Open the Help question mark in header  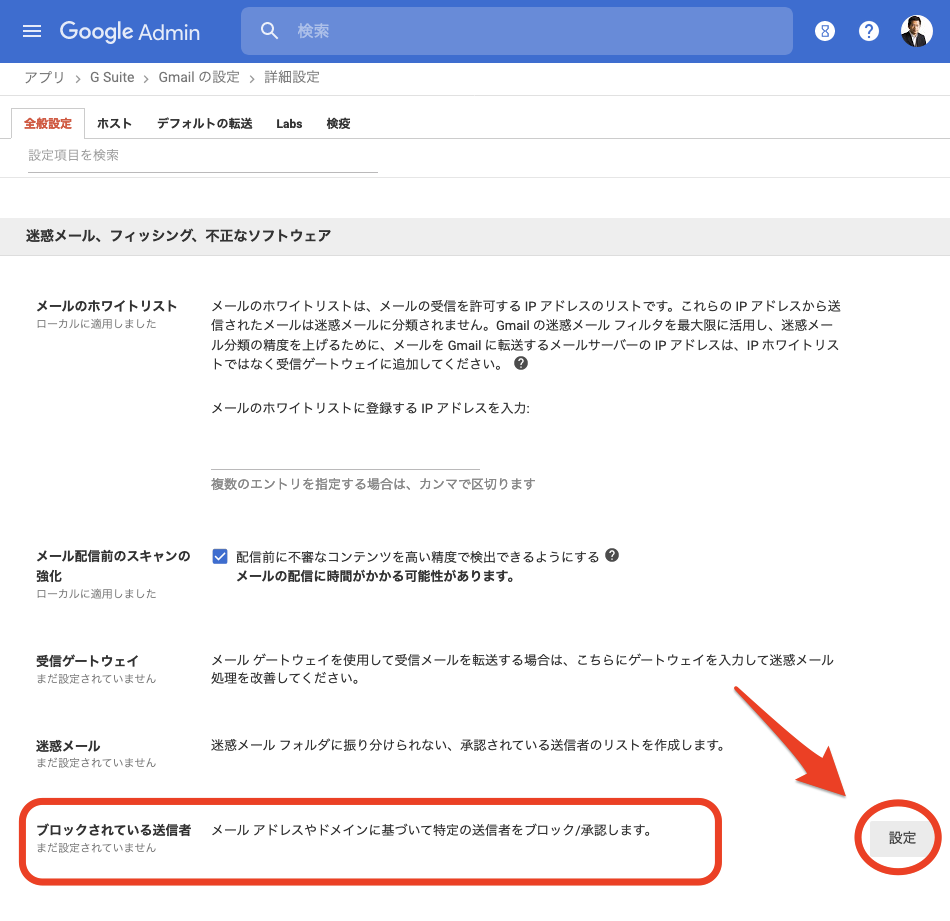point(869,31)
